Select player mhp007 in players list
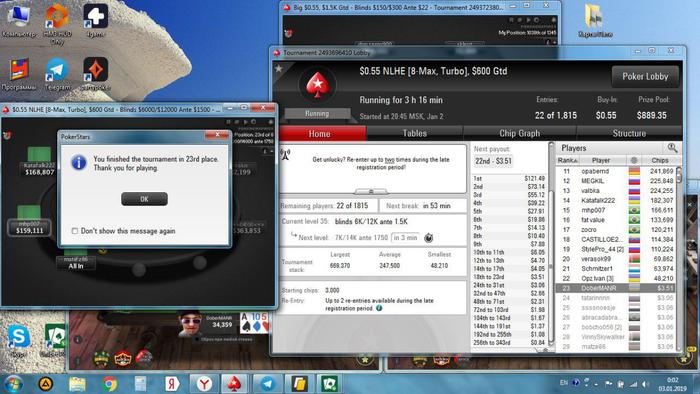The image size is (700, 394). (x=615, y=210)
